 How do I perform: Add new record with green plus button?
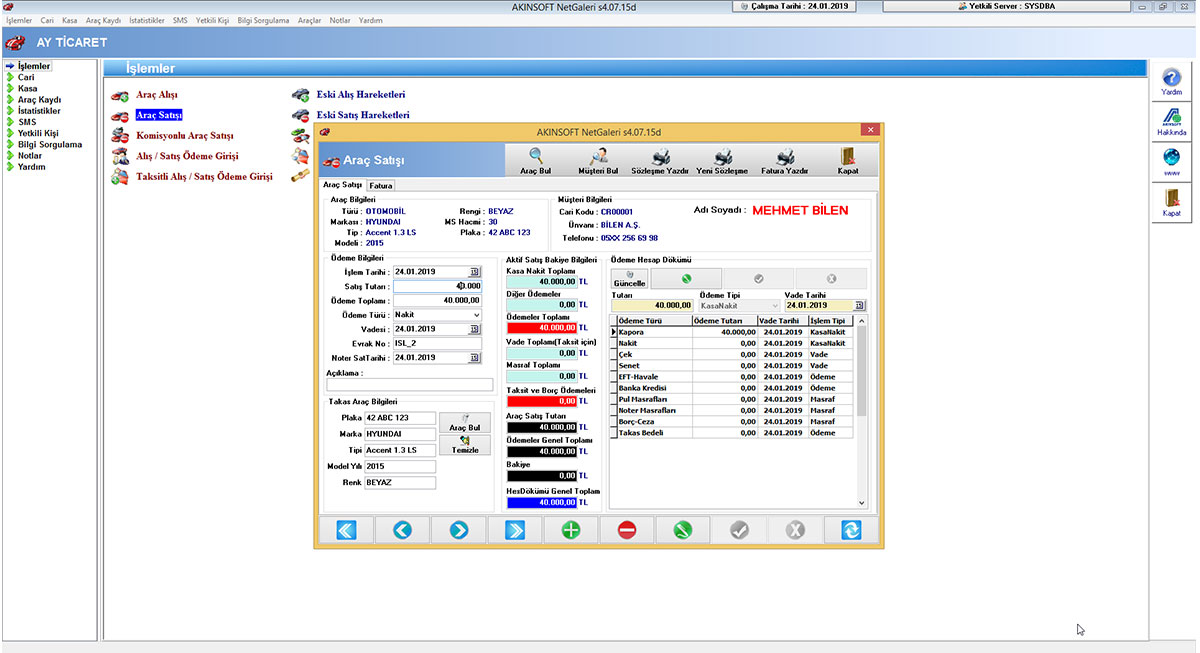(x=571, y=530)
